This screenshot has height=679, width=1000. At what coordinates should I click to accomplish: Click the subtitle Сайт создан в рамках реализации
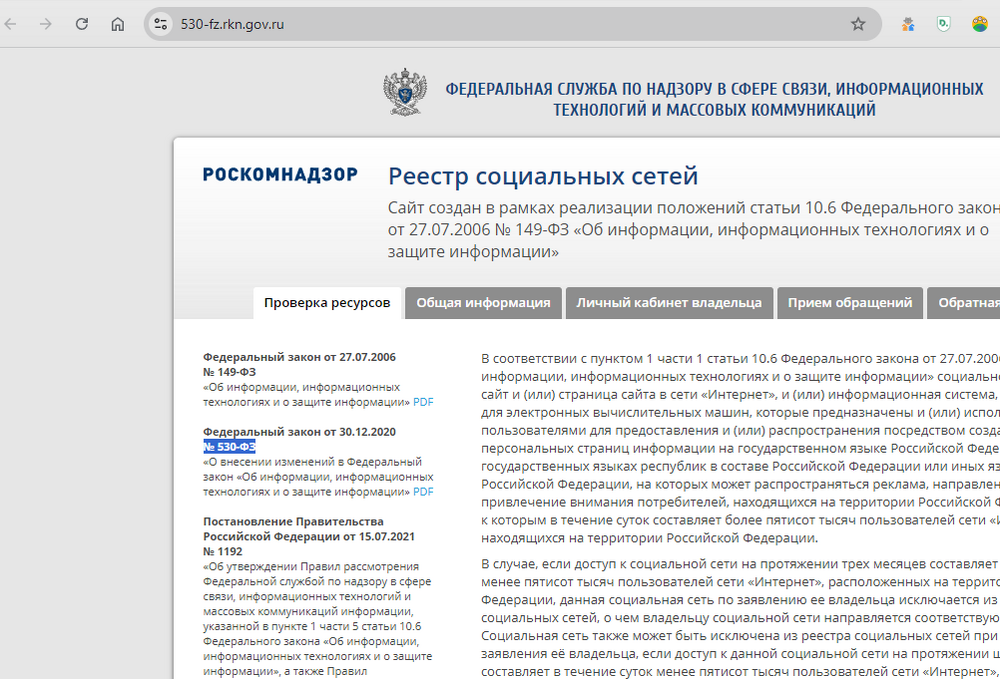pos(693,230)
